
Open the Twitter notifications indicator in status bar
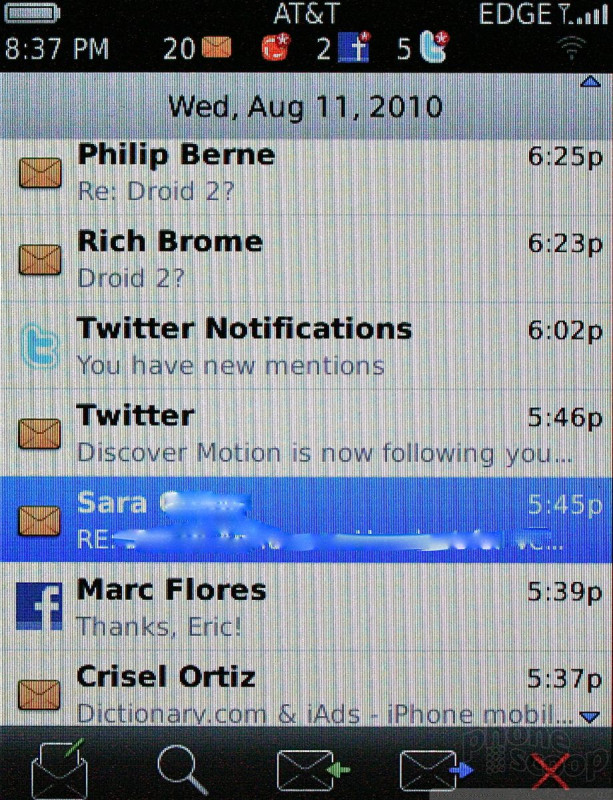tap(434, 47)
